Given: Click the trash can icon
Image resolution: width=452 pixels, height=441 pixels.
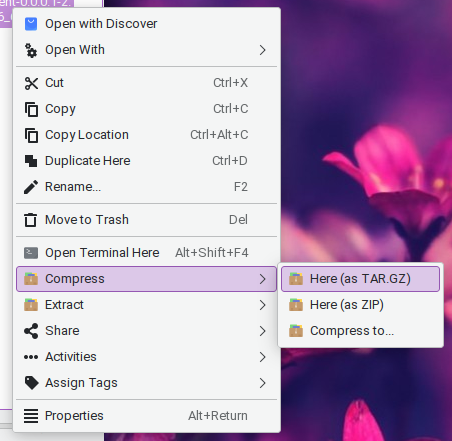Looking at the screenshot, I should (31, 220).
